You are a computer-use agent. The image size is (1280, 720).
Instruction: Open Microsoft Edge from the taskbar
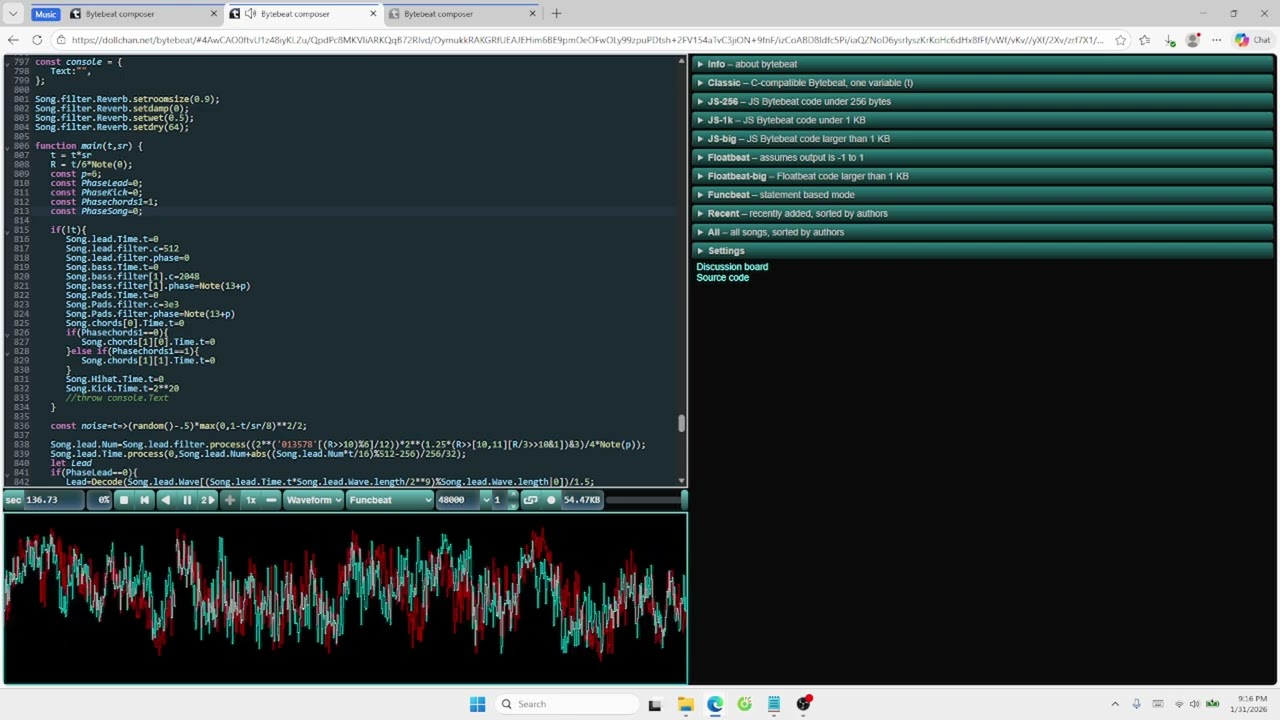[x=715, y=704]
